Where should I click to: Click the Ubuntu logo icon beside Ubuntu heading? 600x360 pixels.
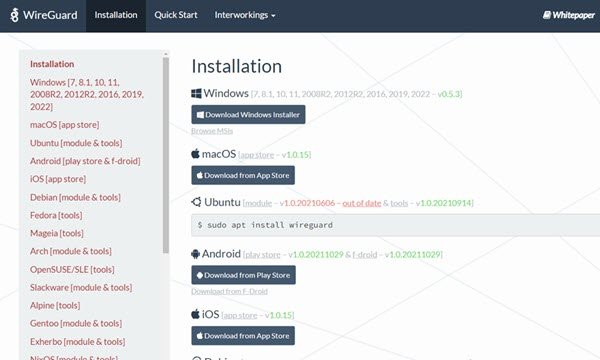coord(196,202)
